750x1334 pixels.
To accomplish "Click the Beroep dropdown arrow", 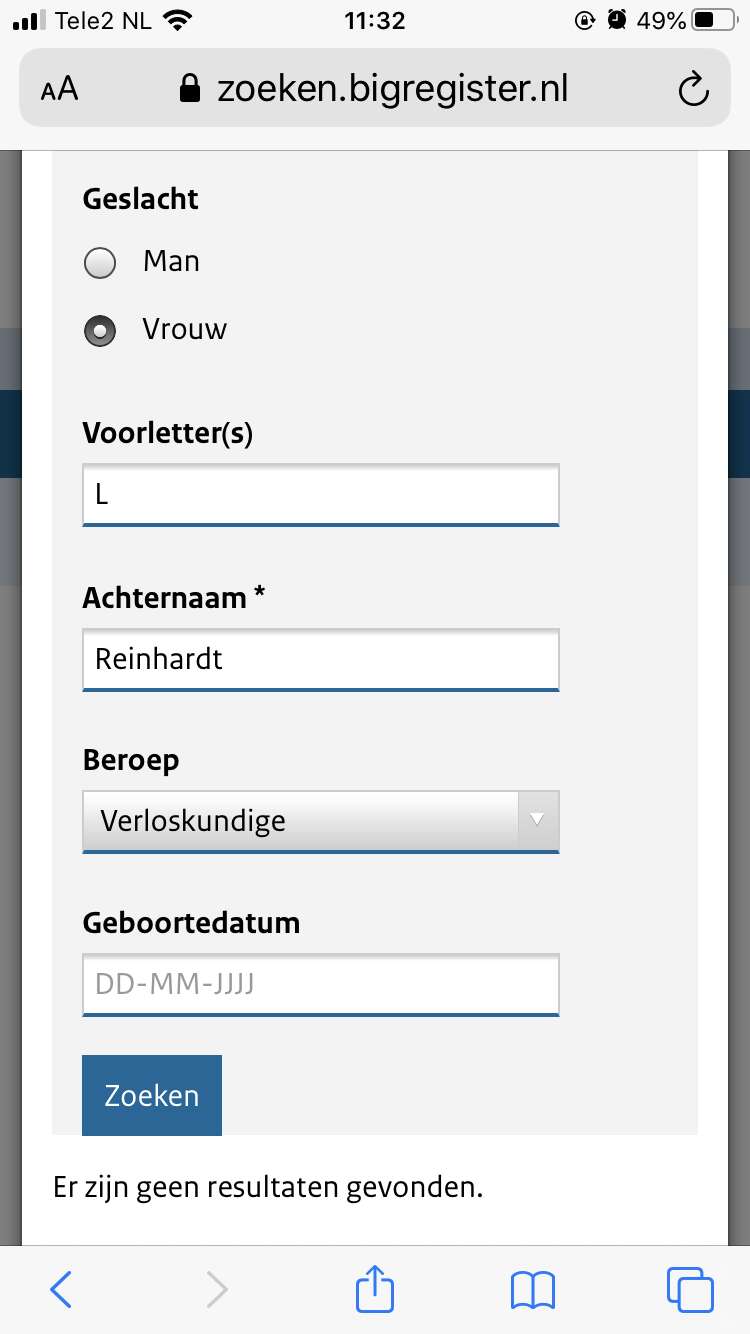I will coord(538,820).
